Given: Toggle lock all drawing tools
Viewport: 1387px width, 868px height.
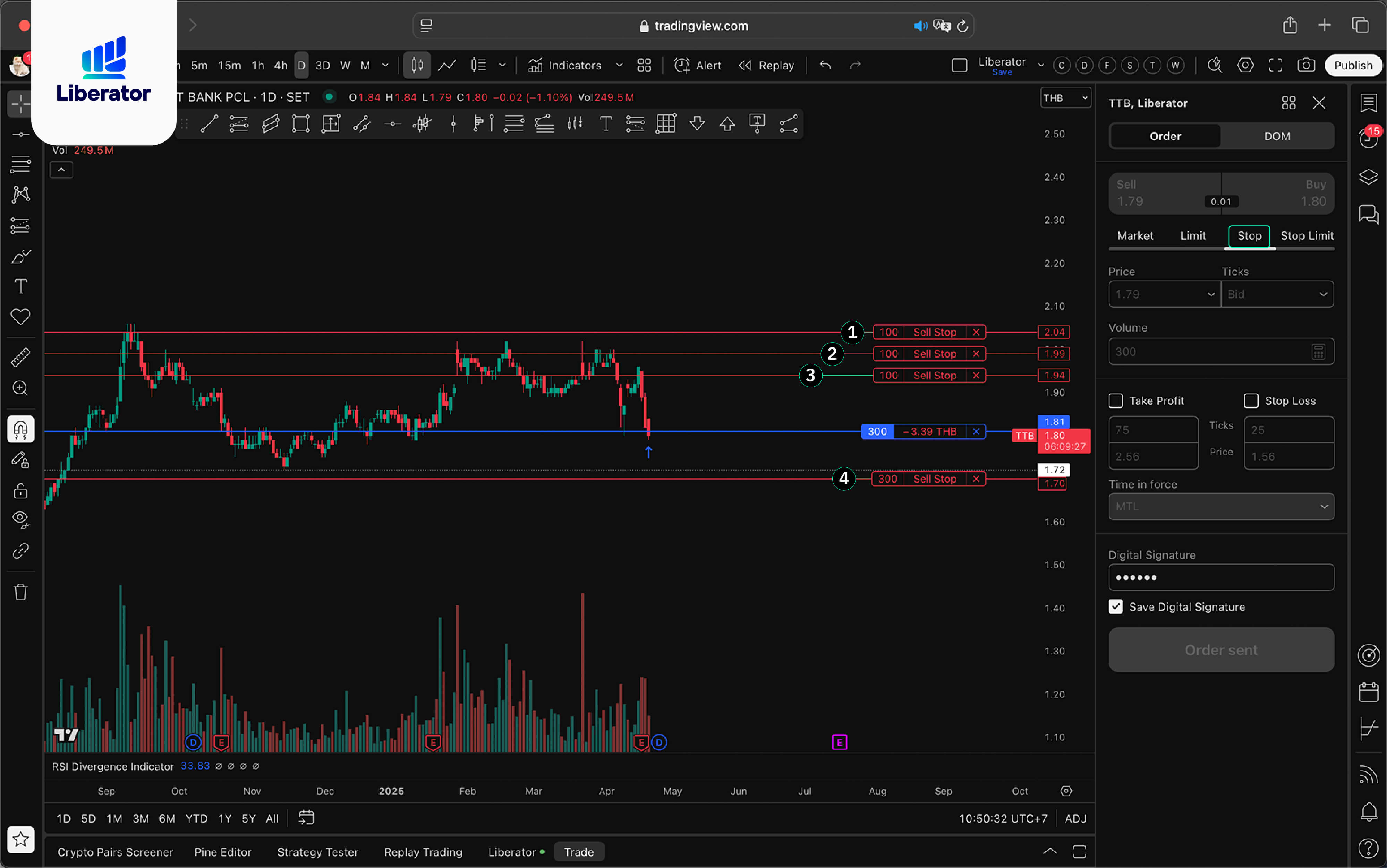Looking at the screenshot, I should click(x=21, y=491).
